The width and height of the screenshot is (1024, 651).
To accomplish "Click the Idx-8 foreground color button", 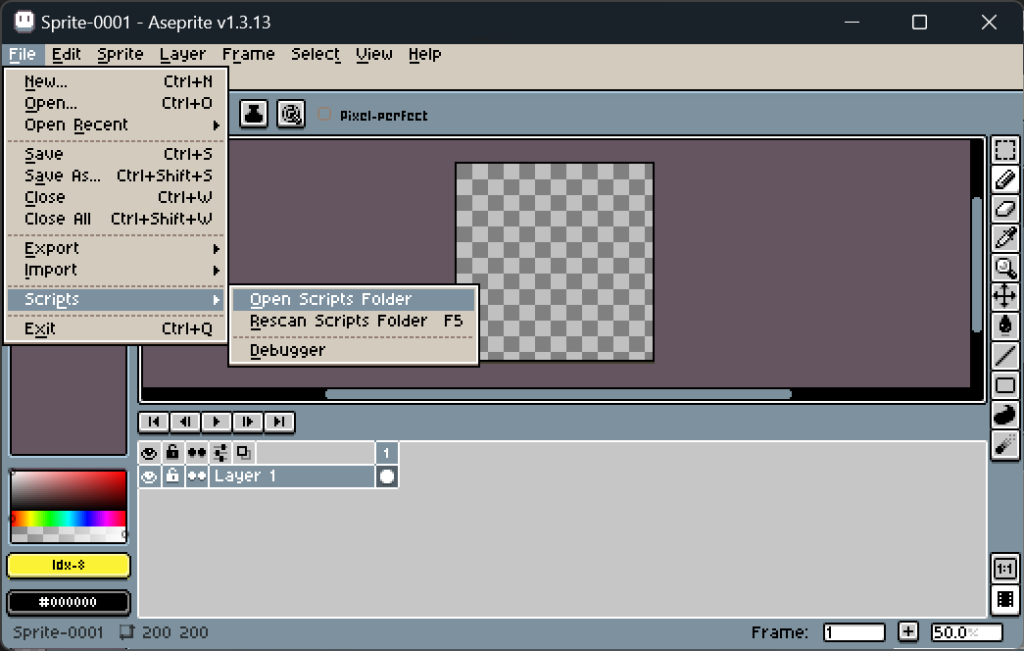I will coord(69,566).
